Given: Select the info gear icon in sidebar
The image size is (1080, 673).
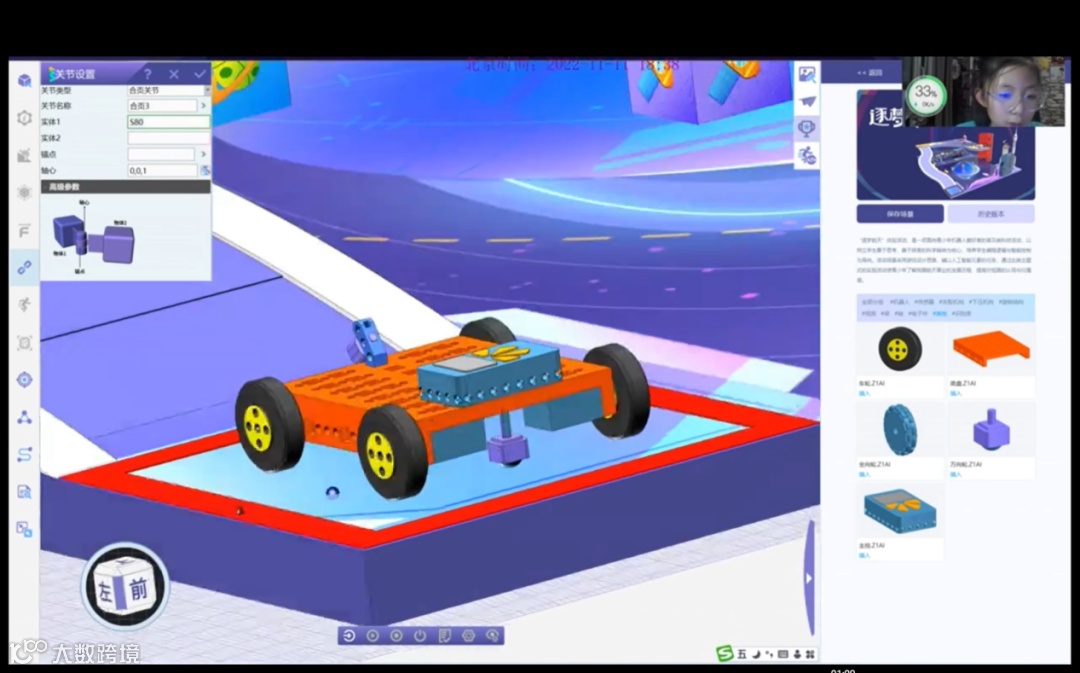Looking at the screenshot, I should (x=24, y=118).
